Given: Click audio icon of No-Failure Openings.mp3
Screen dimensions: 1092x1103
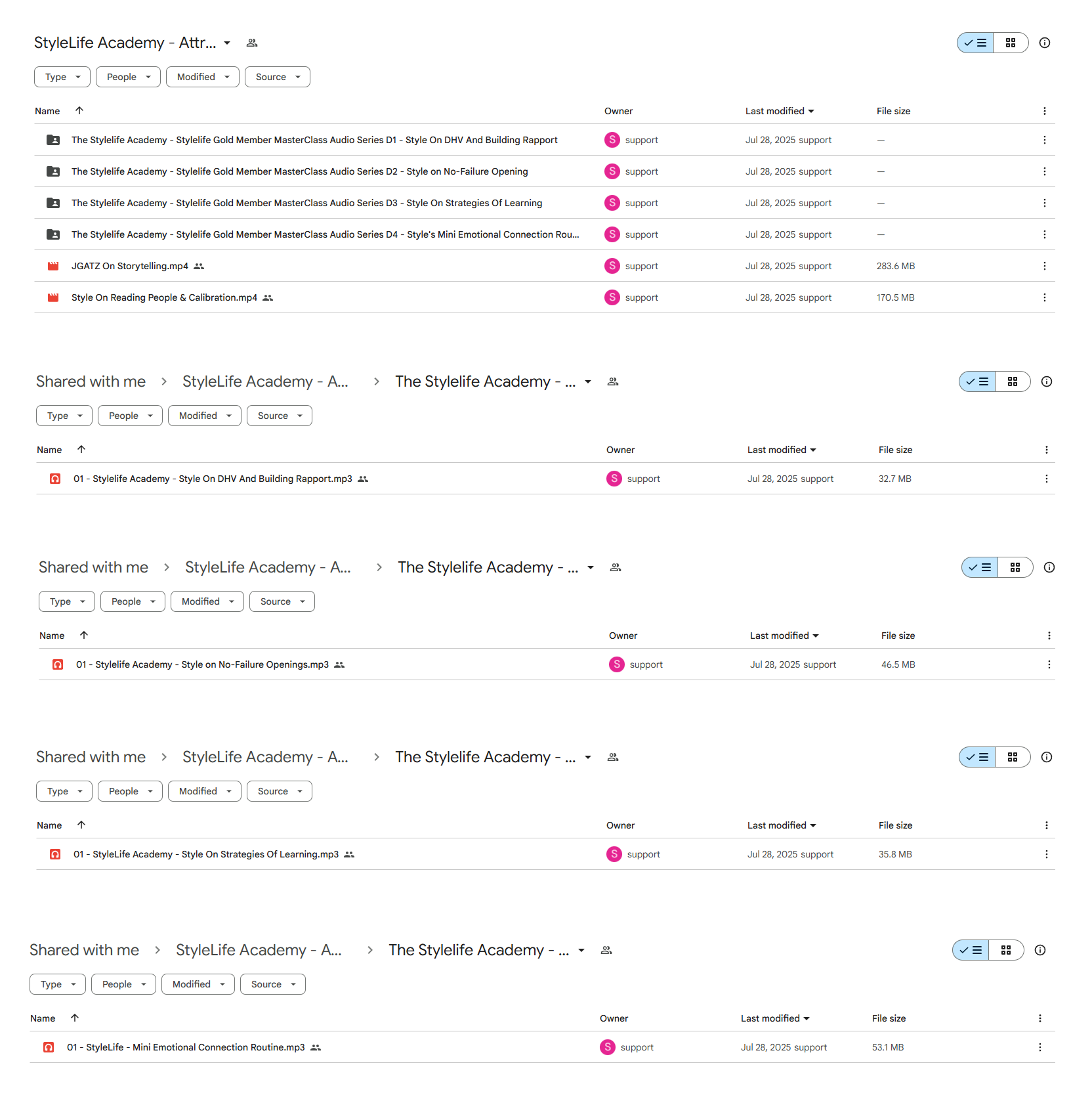Looking at the screenshot, I should (x=58, y=664).
